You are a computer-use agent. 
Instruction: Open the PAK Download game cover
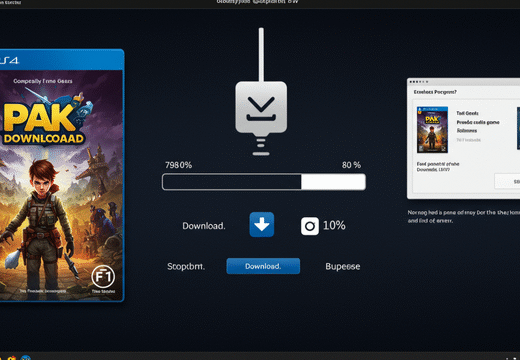click(62, 175)
